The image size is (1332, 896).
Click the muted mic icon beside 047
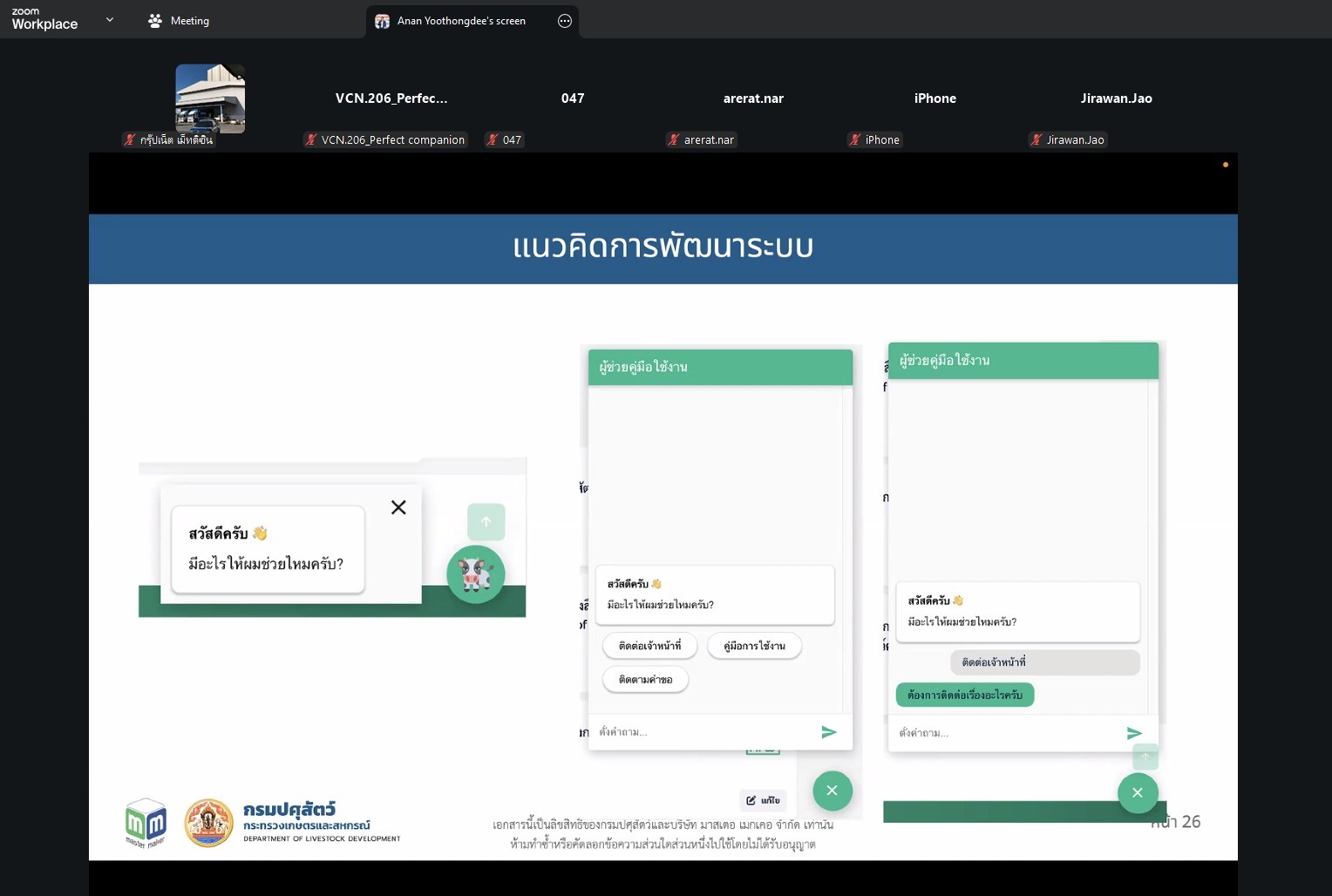493,139
